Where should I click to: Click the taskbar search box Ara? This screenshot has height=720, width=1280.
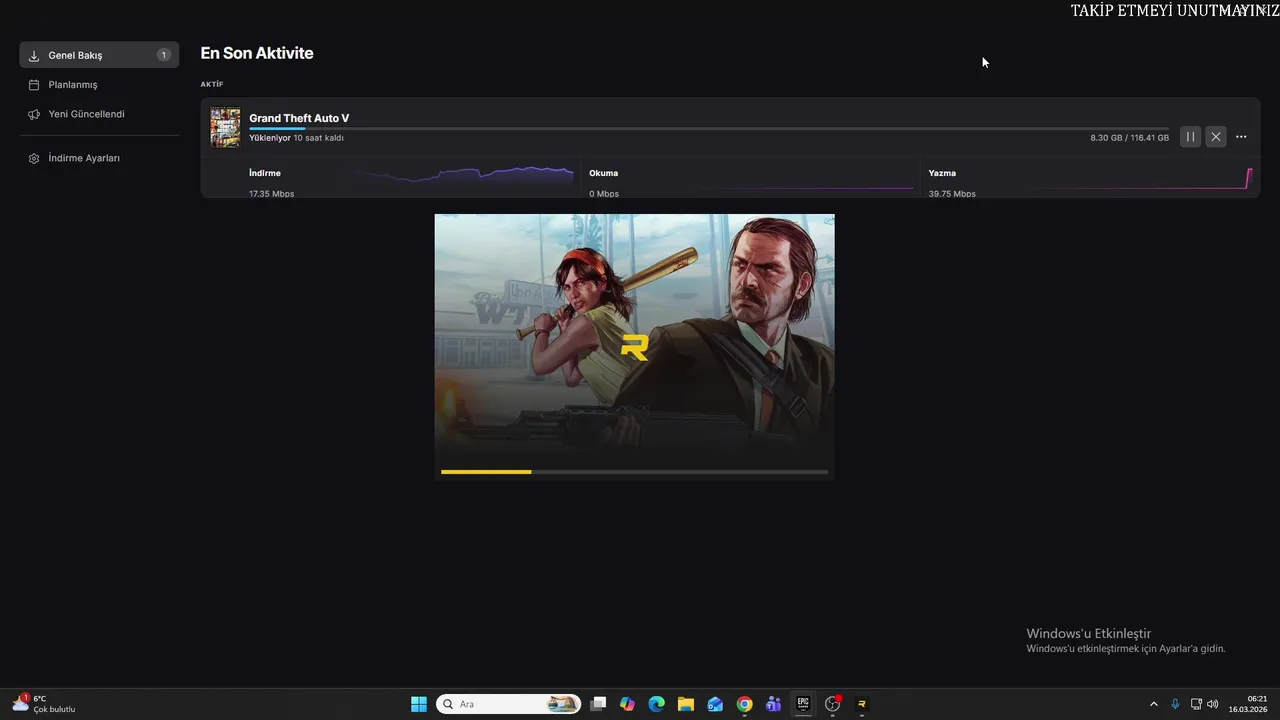coord(509,704)
